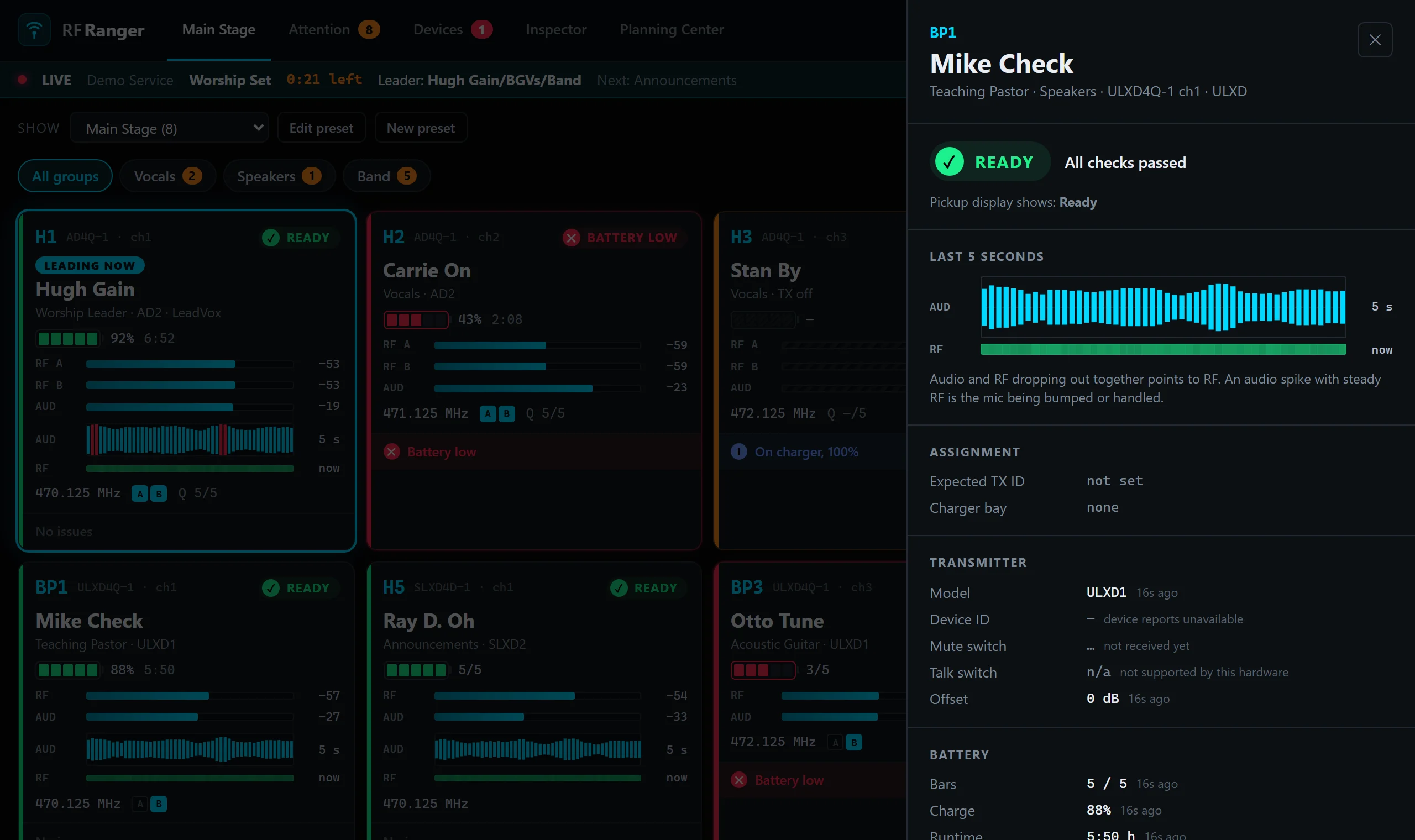Click the 470.125 MHz frequency on H5 card
The image size is (1415, 840).
[425, 803]
